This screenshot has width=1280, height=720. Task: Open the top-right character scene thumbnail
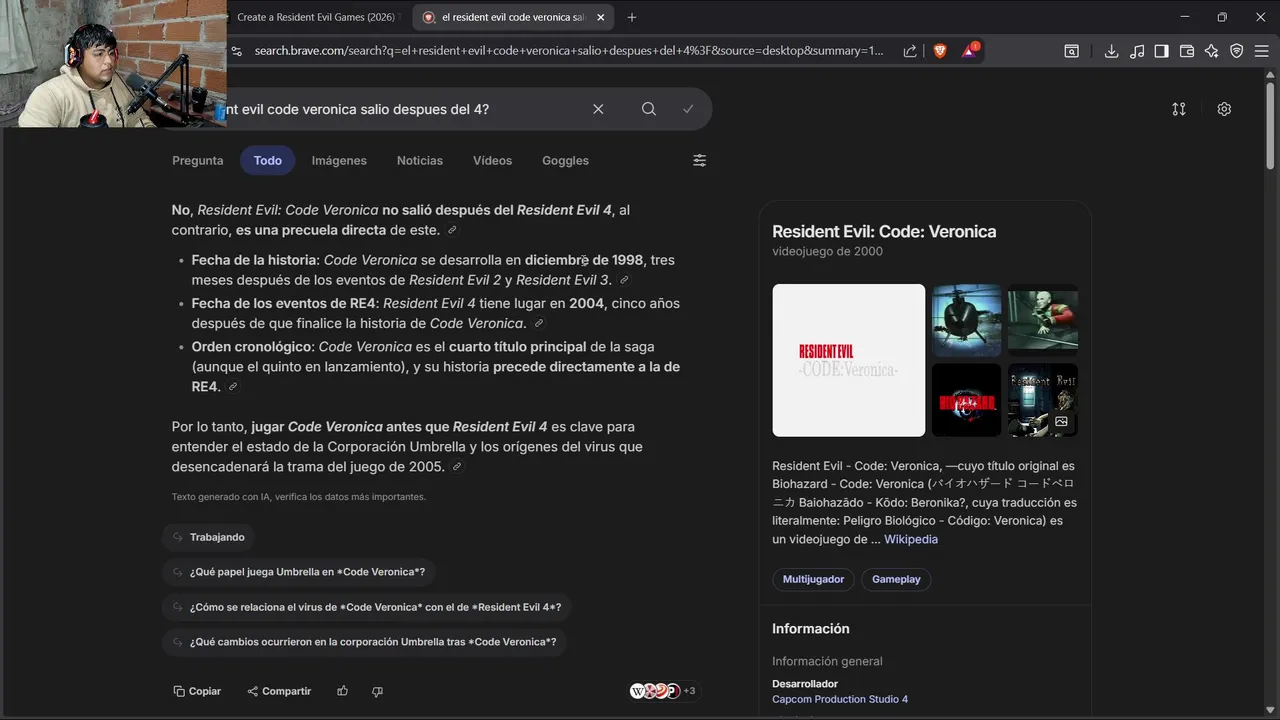point(1042,320)
